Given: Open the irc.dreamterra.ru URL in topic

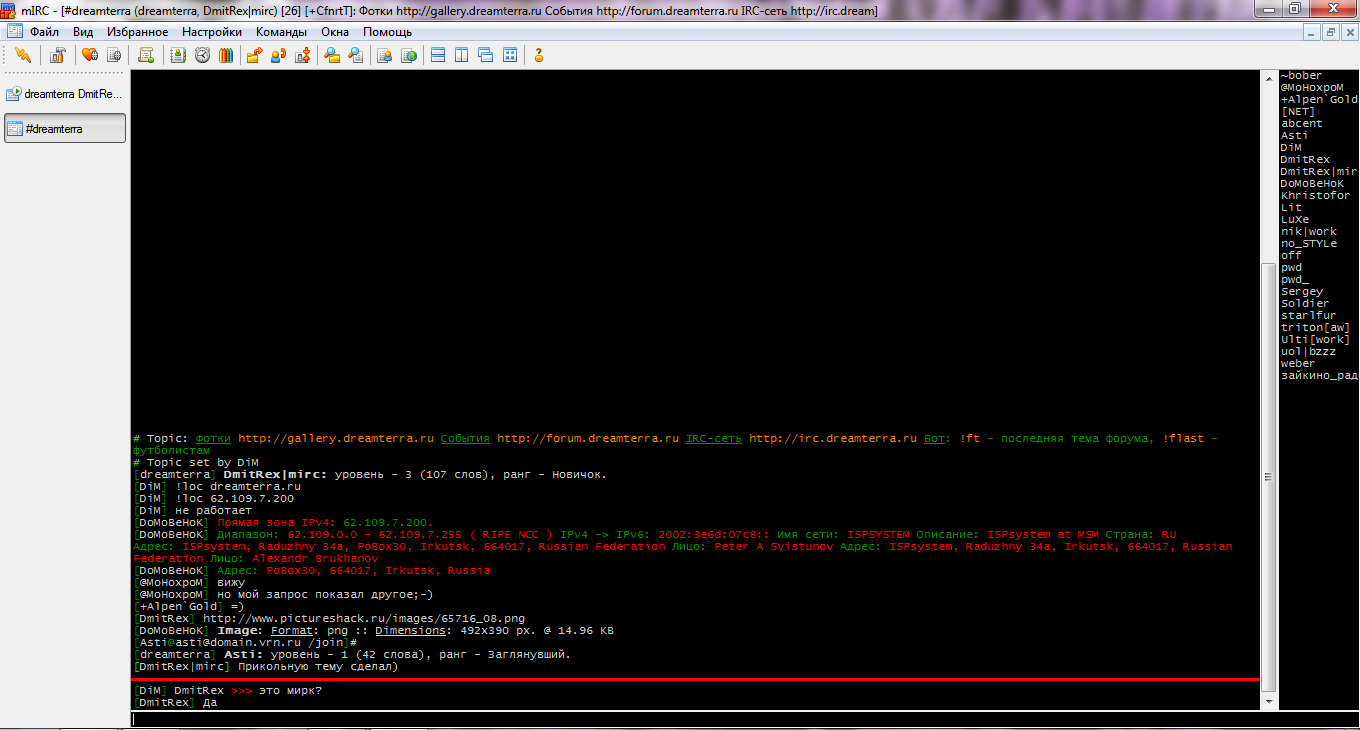Looking at the screenshot, I should point(833,439).
